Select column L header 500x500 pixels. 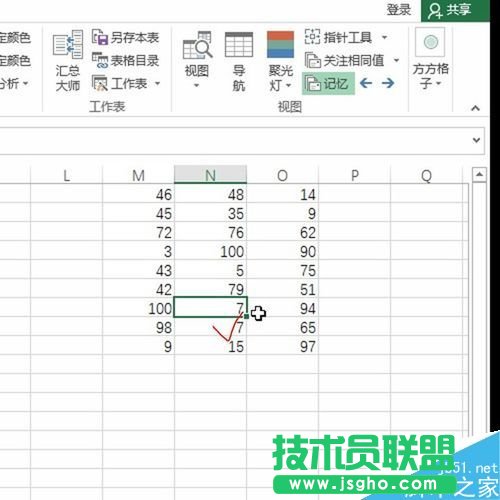(66, 175)
